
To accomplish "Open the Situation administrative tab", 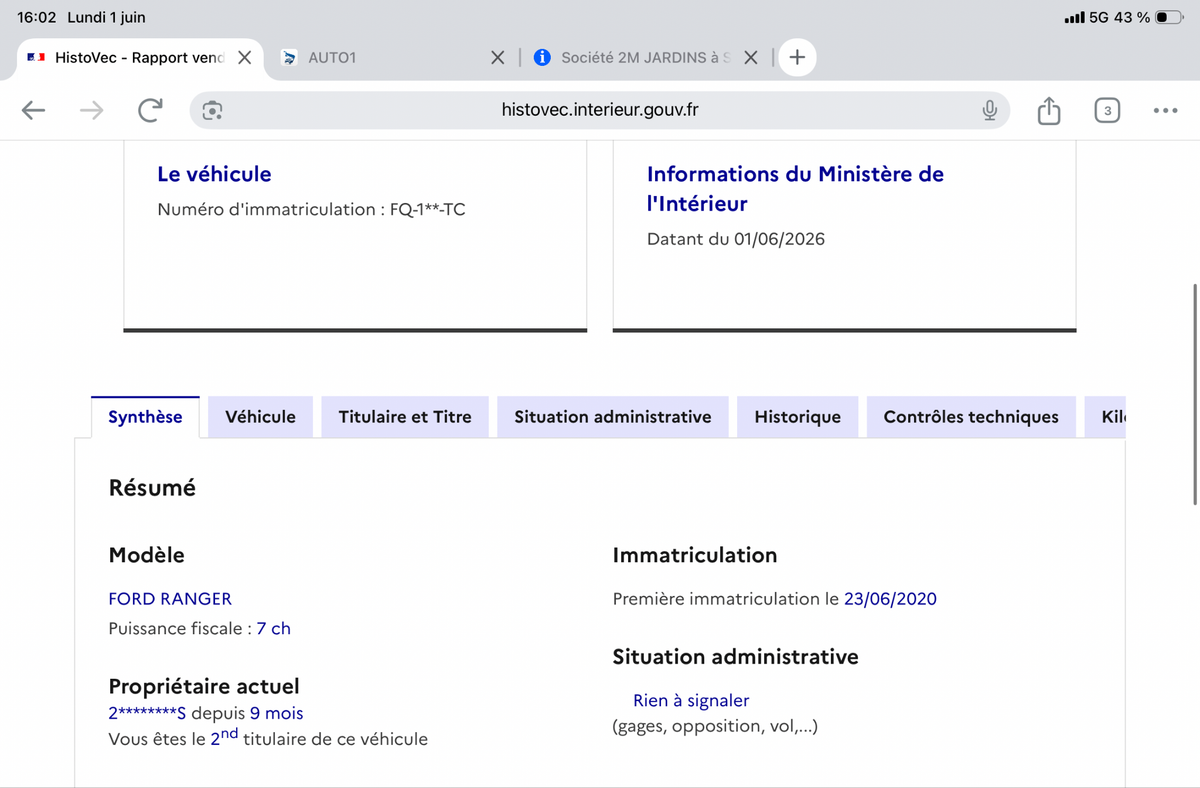I will tap(613, 417).
